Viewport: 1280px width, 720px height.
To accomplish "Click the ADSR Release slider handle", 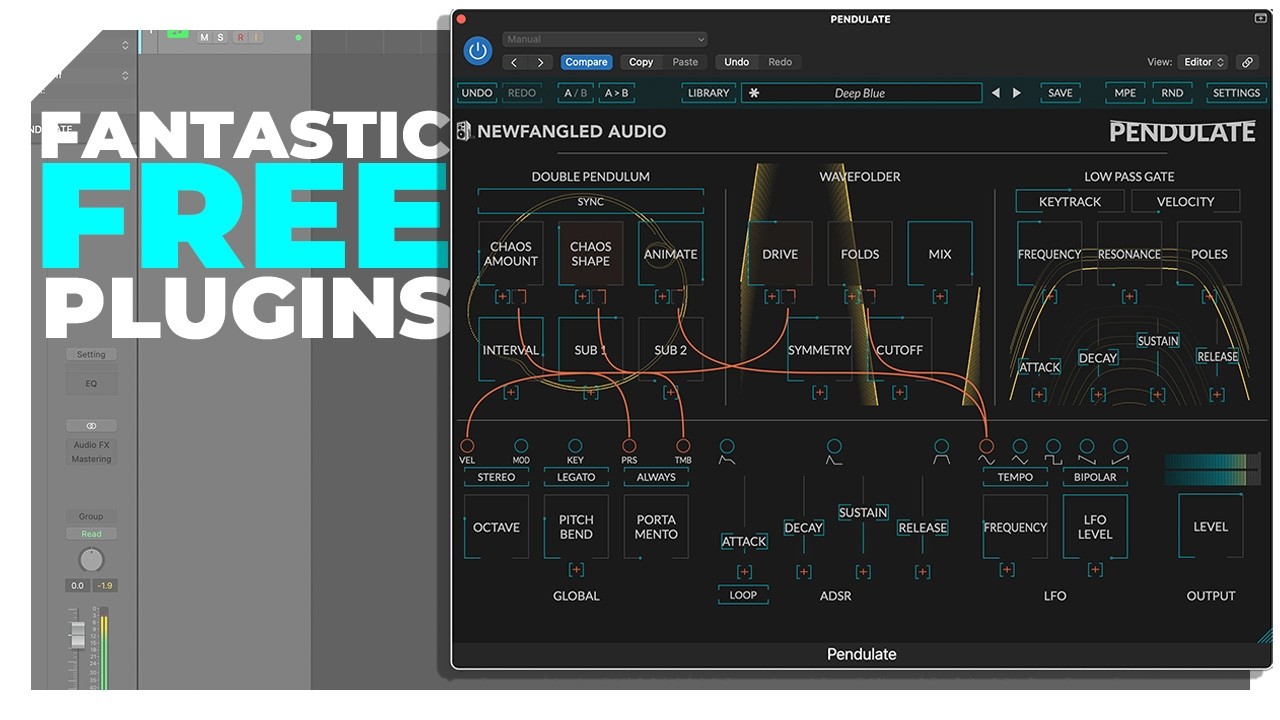I will pyautogui.click(x=922, y=528).
